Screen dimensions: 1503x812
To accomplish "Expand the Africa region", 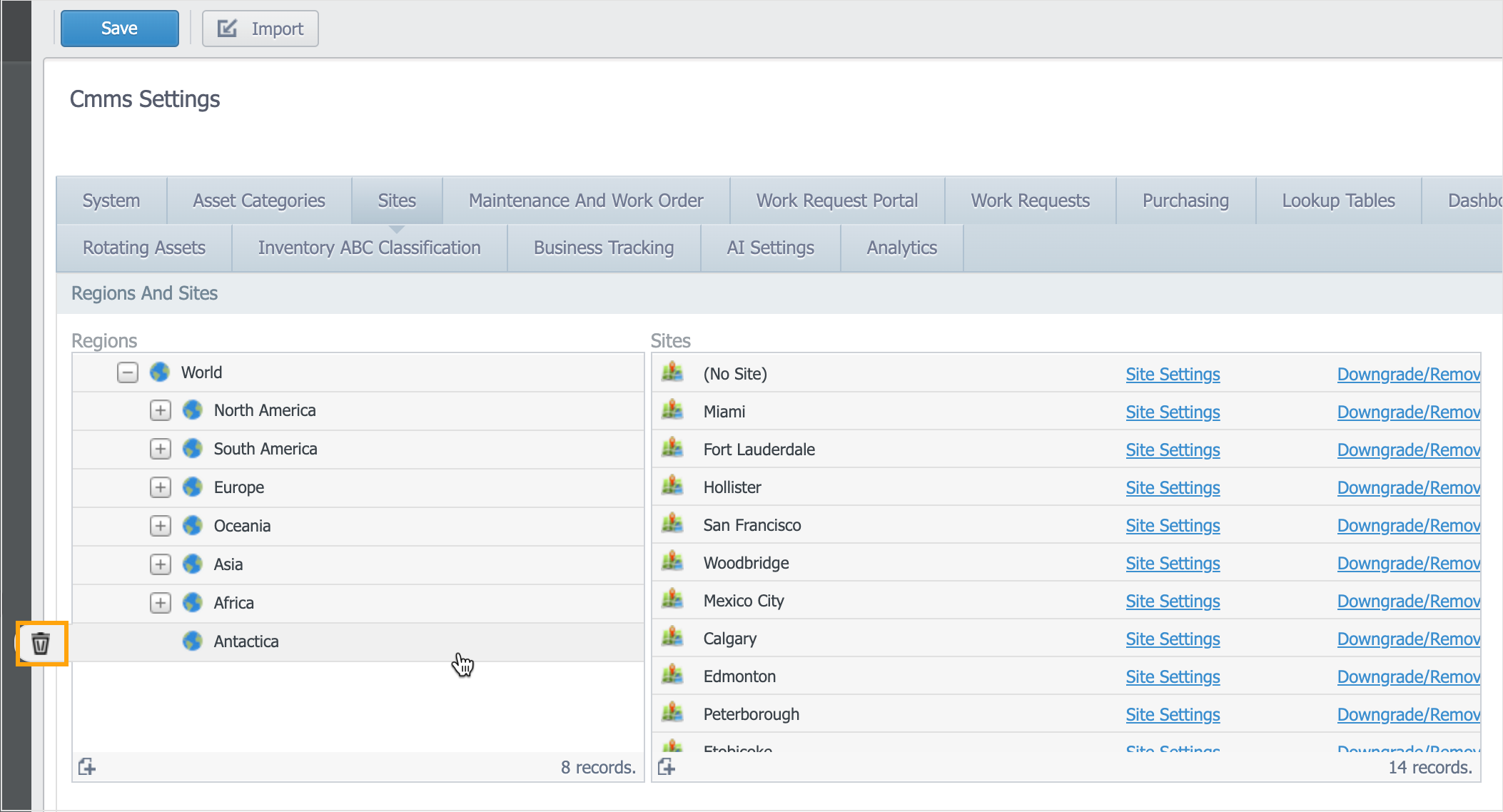I will pyautogui.click(x=161, y=603).
